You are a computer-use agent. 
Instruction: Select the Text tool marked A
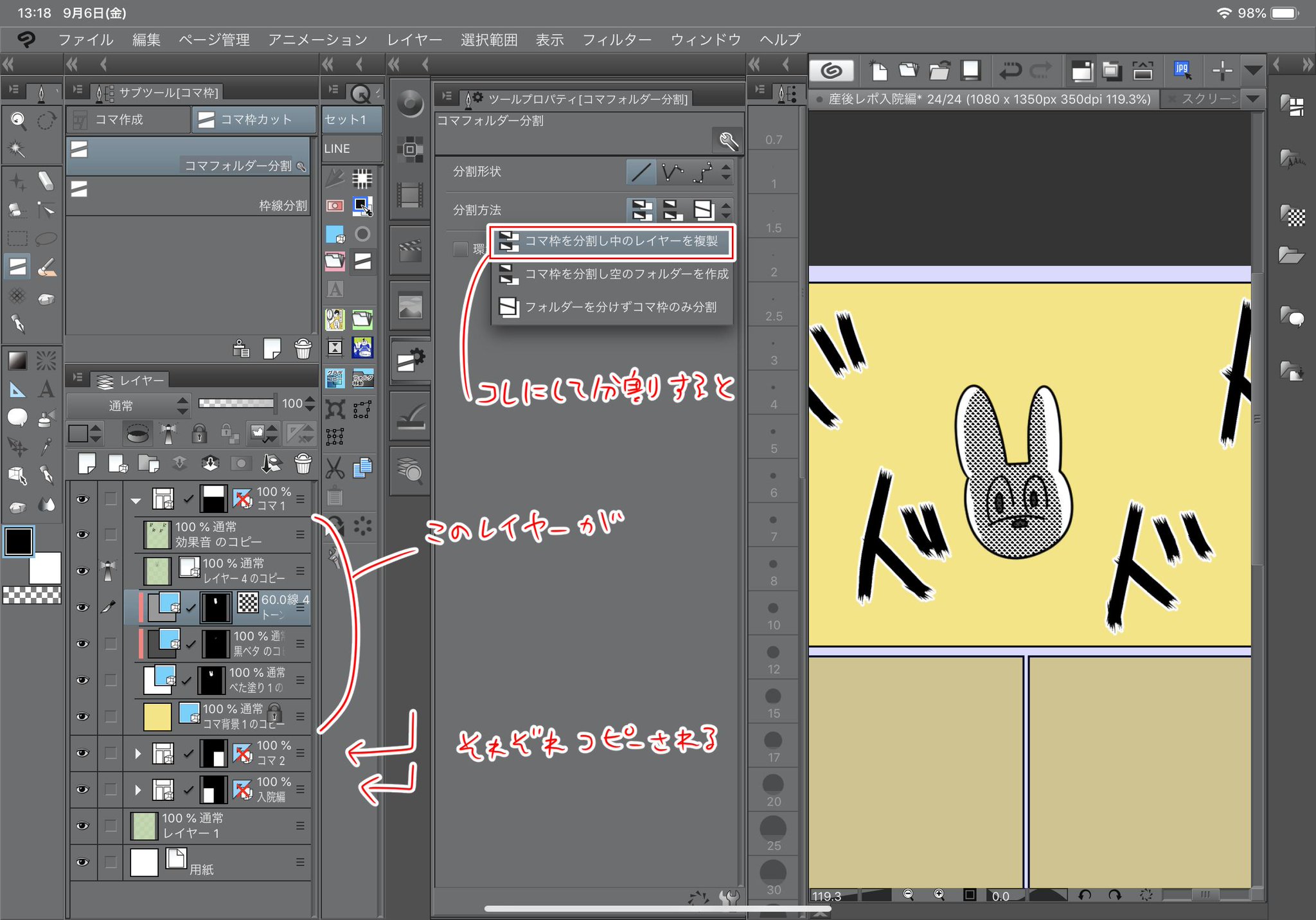pyautogui.click(x=46, y=389)
